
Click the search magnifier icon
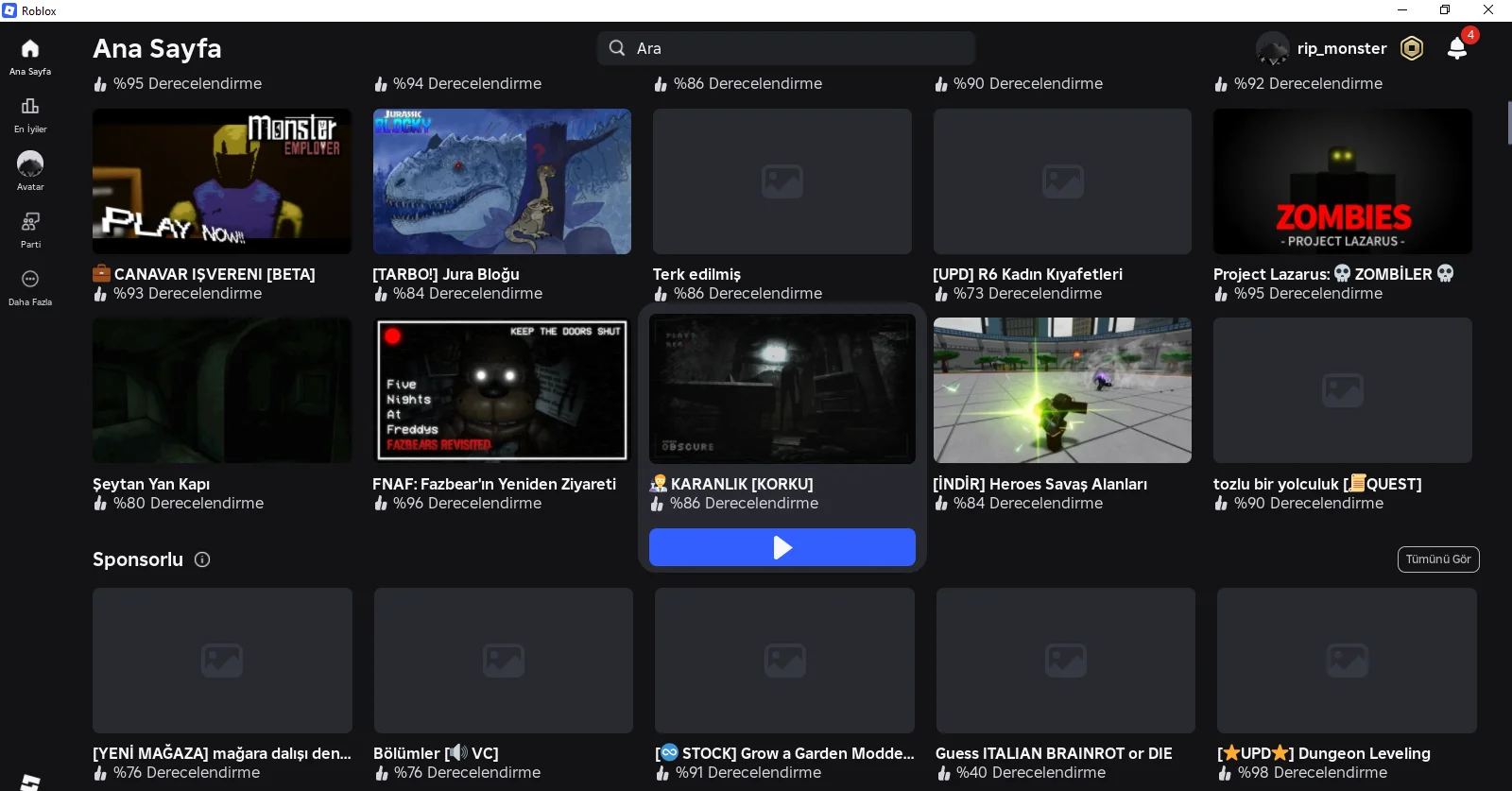click(x=617, y=48)
